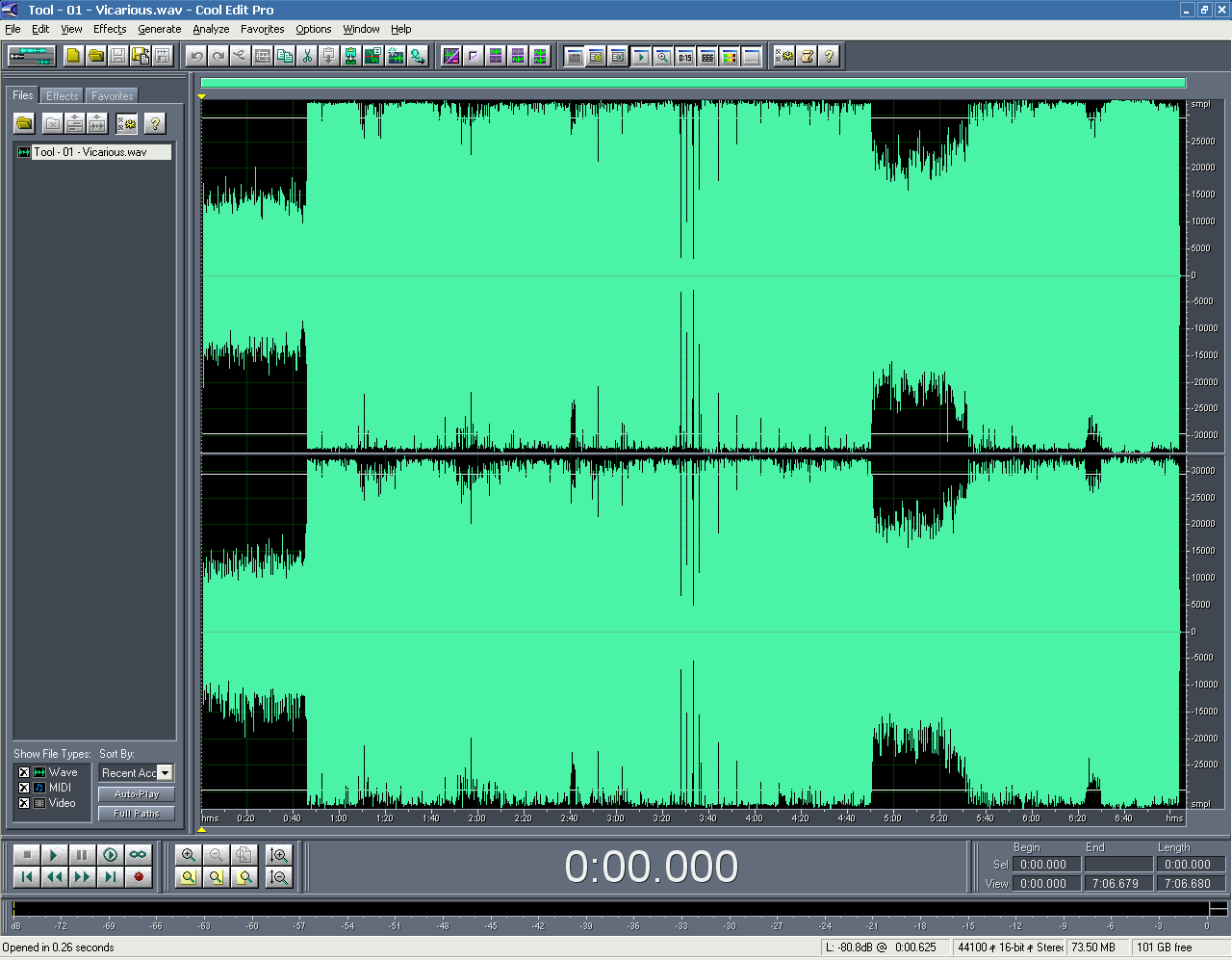The width and height of the screenshot is (1232, 960).
Task: Click the Sel Length time field
Action: point(1190,865)
